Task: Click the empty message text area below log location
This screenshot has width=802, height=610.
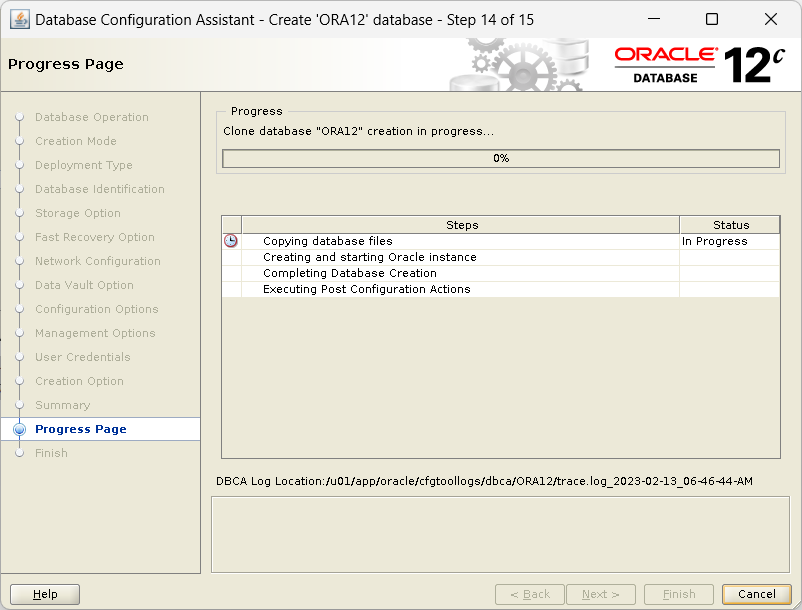Action: pyautogui.click(x=500, y=534)
